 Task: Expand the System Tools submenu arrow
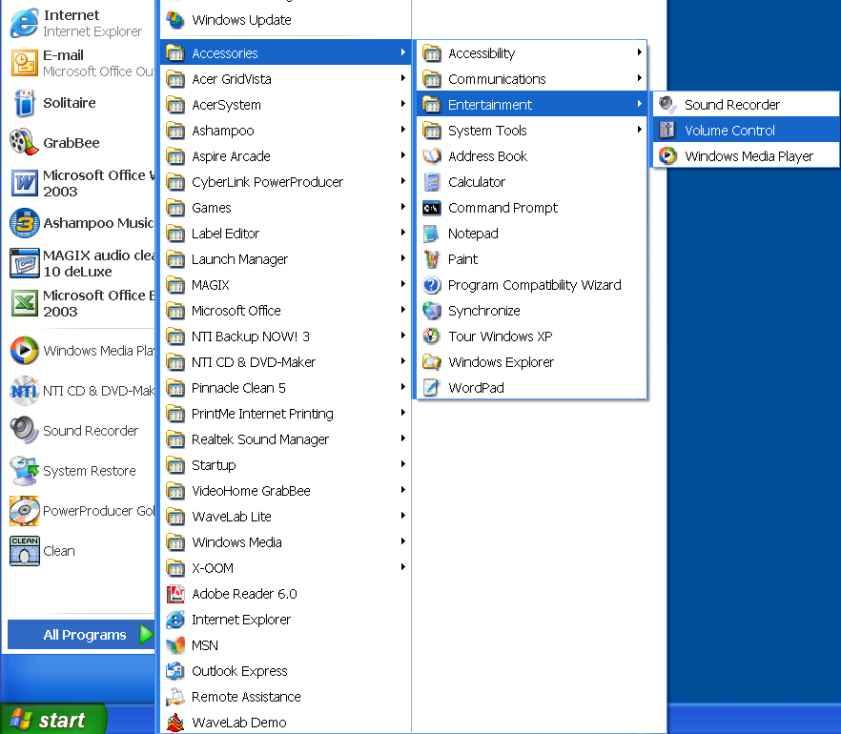pos(639,130)
